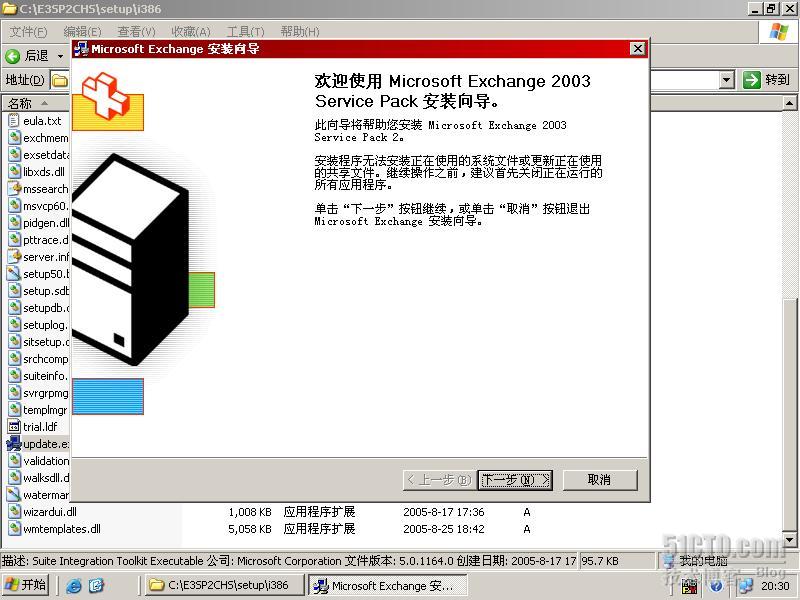Select the setuplog file icon
This screenshot has width=800, height=600.
pos(14,325)
